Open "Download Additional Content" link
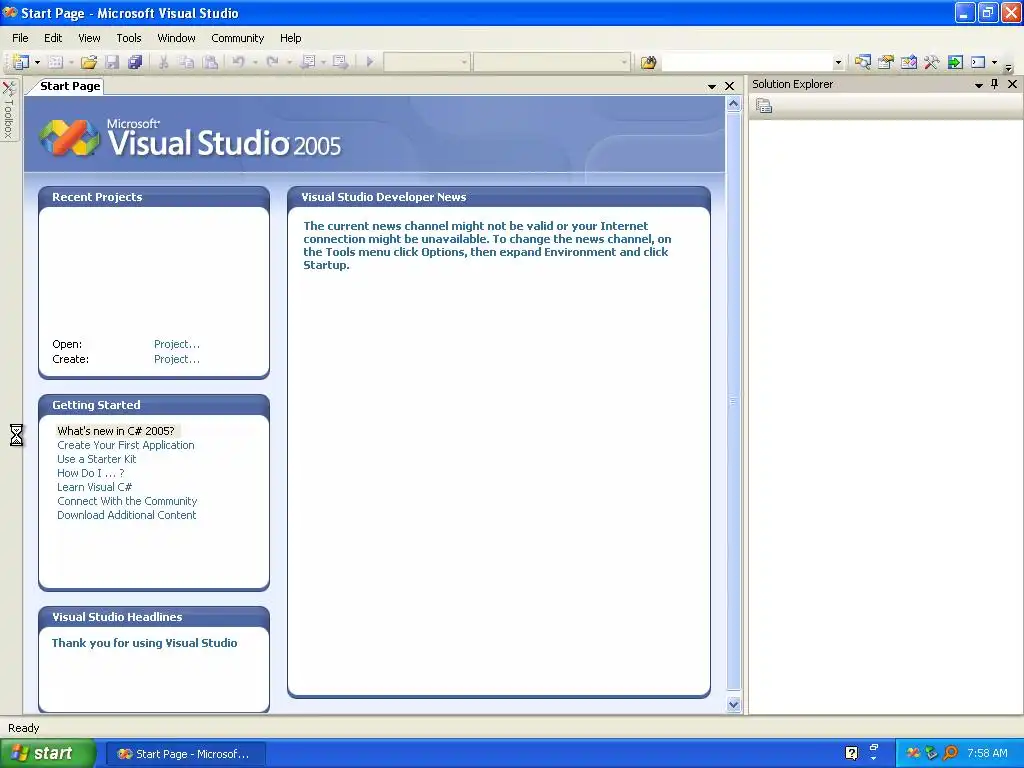The image size is (1024, 768). click(x=126, y=515)
